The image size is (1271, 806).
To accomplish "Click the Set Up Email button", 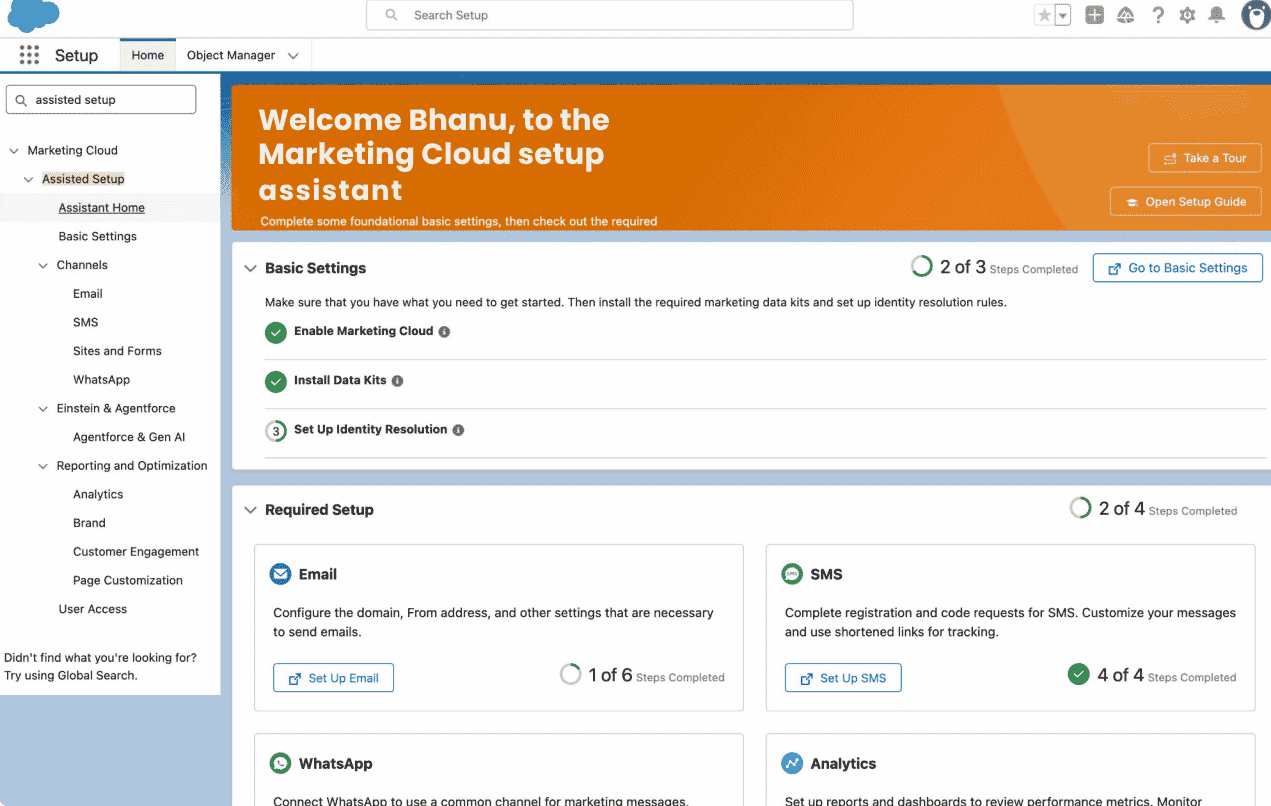I will pos(333,678).
